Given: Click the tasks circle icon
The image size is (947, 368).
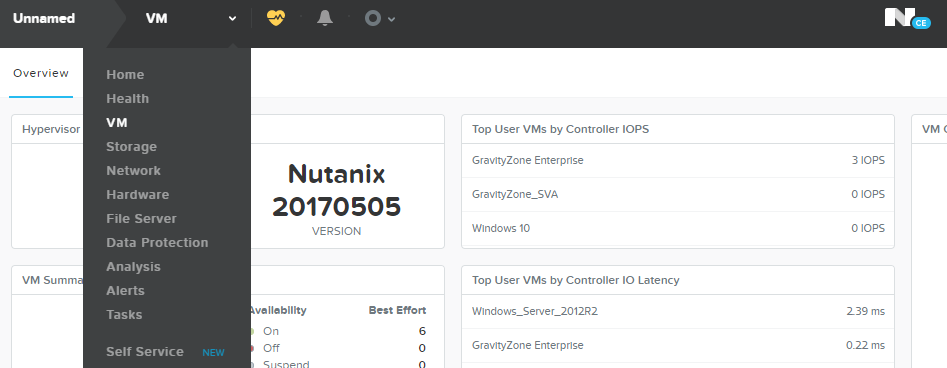Looking at the screenshot, I should (373, 19).
